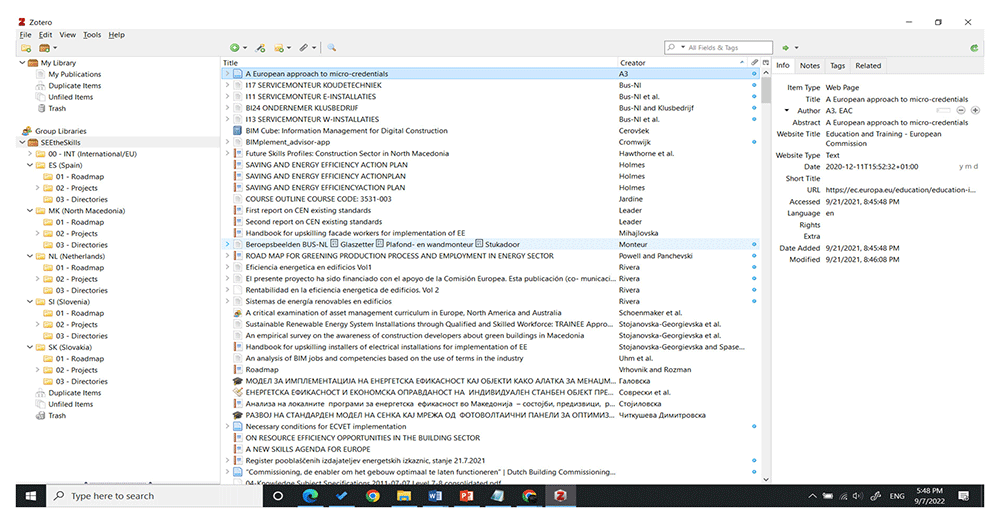Sort the item list by the Creator column
This screenshot has width=1000, height=523.
(682, 63)
